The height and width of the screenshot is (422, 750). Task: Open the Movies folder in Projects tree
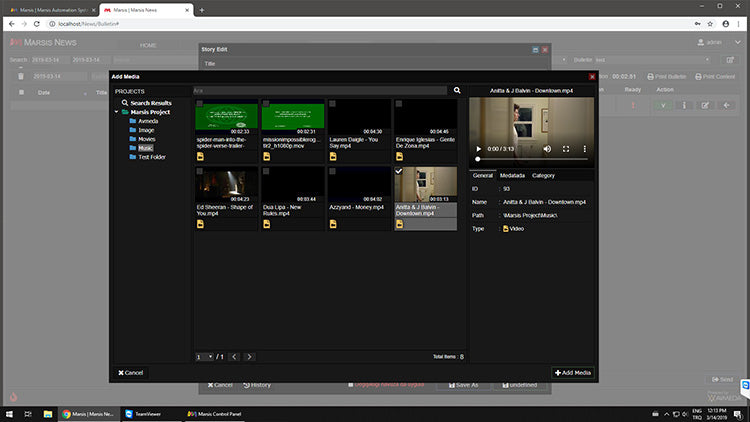[x=146, y=139]
